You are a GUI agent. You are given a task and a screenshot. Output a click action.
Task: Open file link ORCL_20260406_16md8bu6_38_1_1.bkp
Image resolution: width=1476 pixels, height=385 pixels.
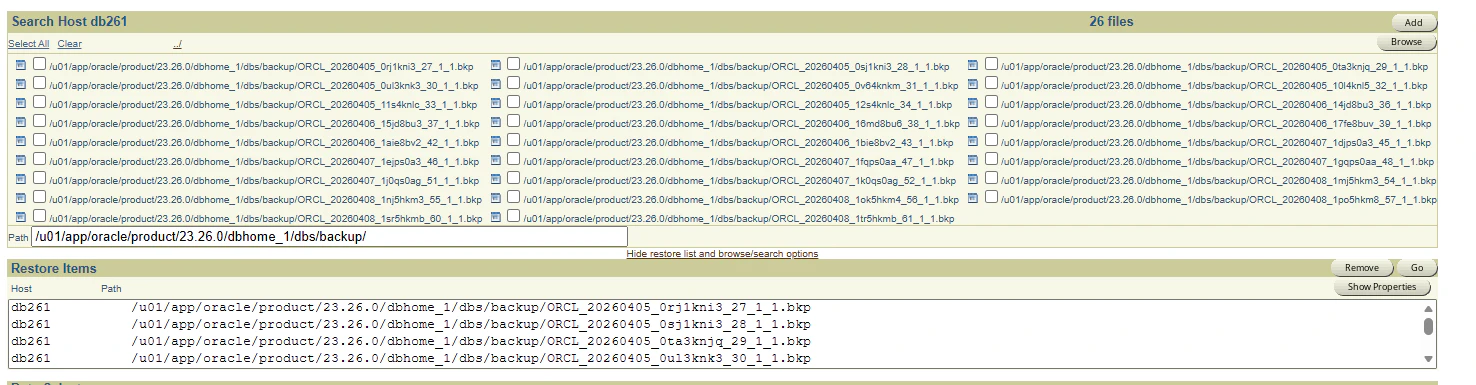tap(741, 123)
